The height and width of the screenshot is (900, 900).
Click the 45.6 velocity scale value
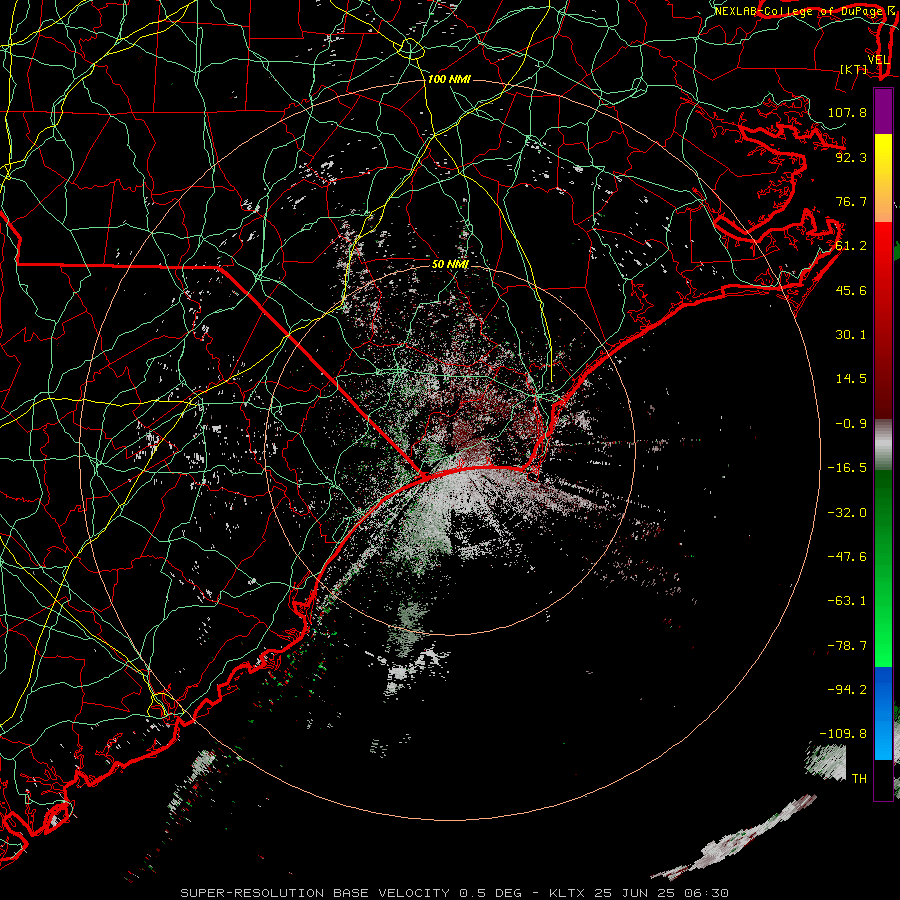coord(851,290)
